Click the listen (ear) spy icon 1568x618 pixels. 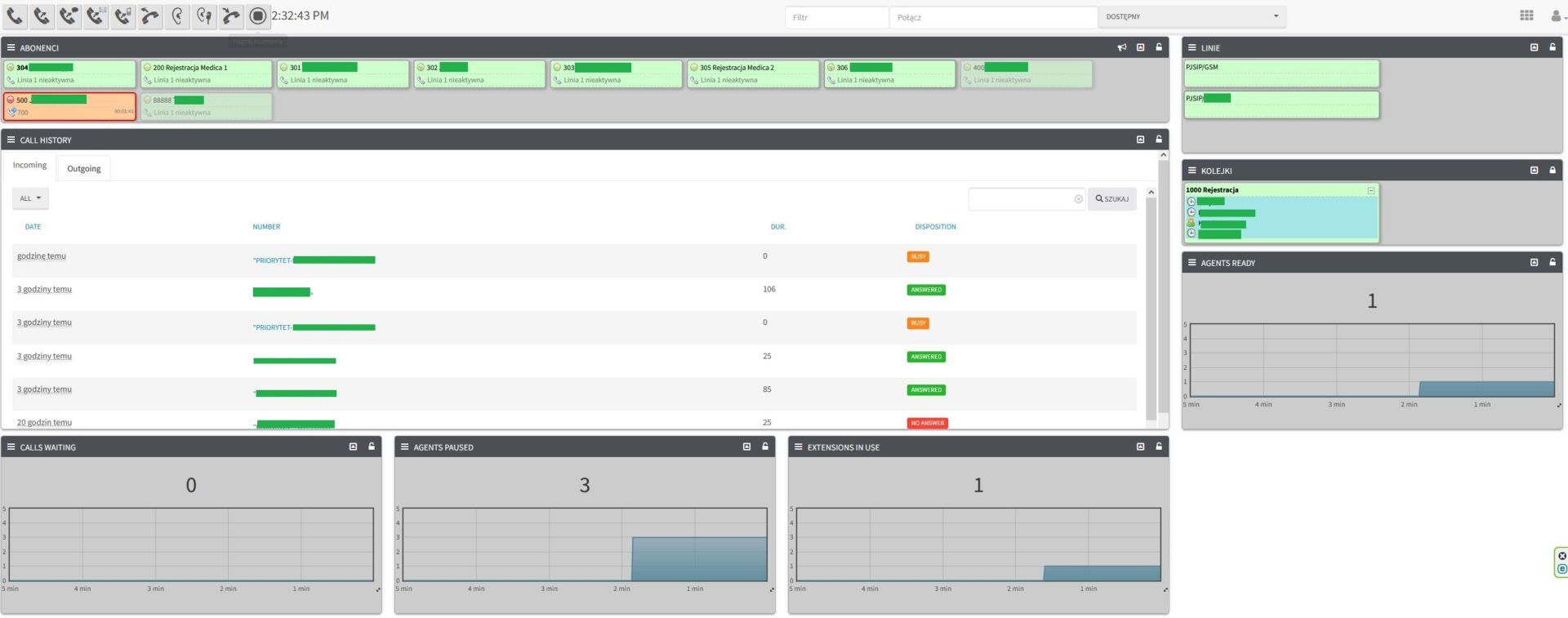click(177, 16)
